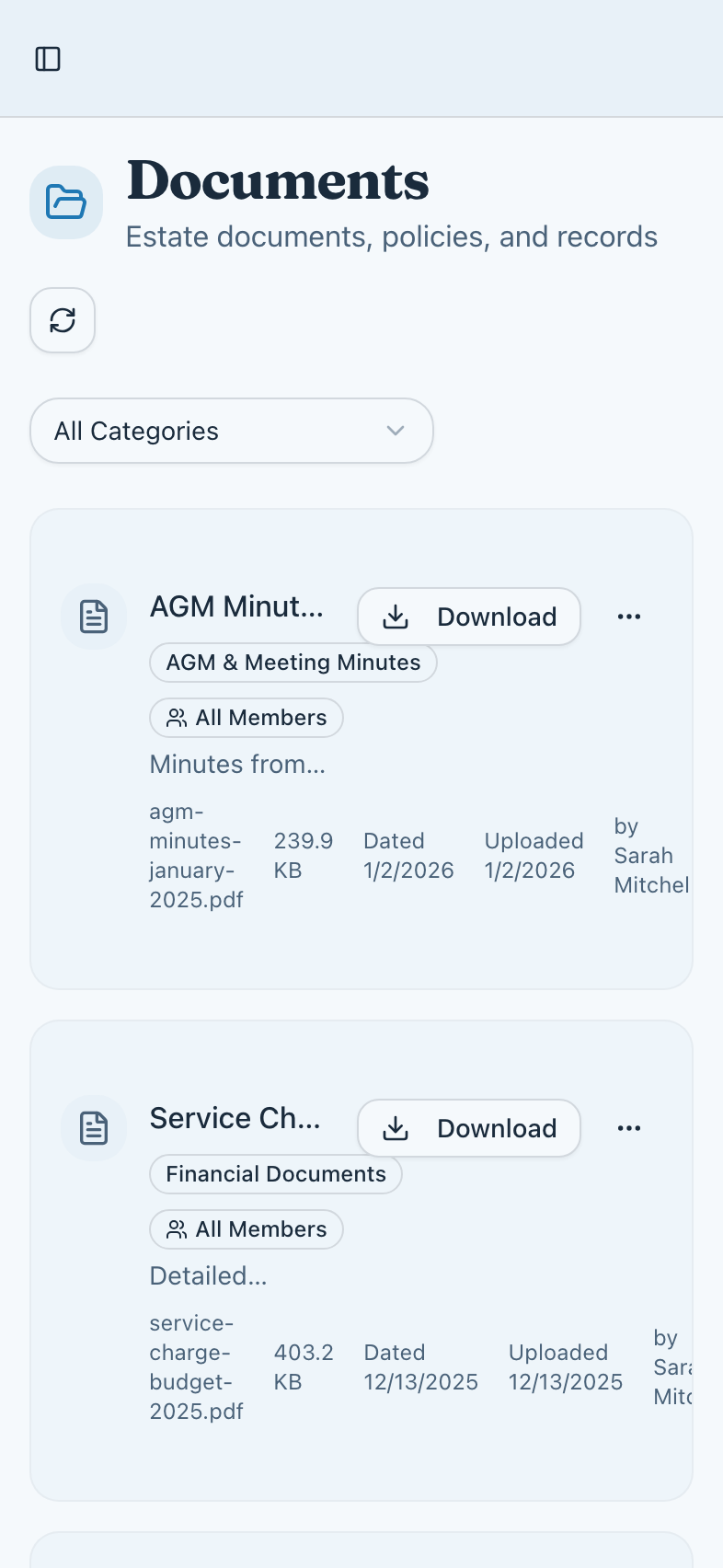Click the Financial Documents category tag

(x=275, y=1174)
